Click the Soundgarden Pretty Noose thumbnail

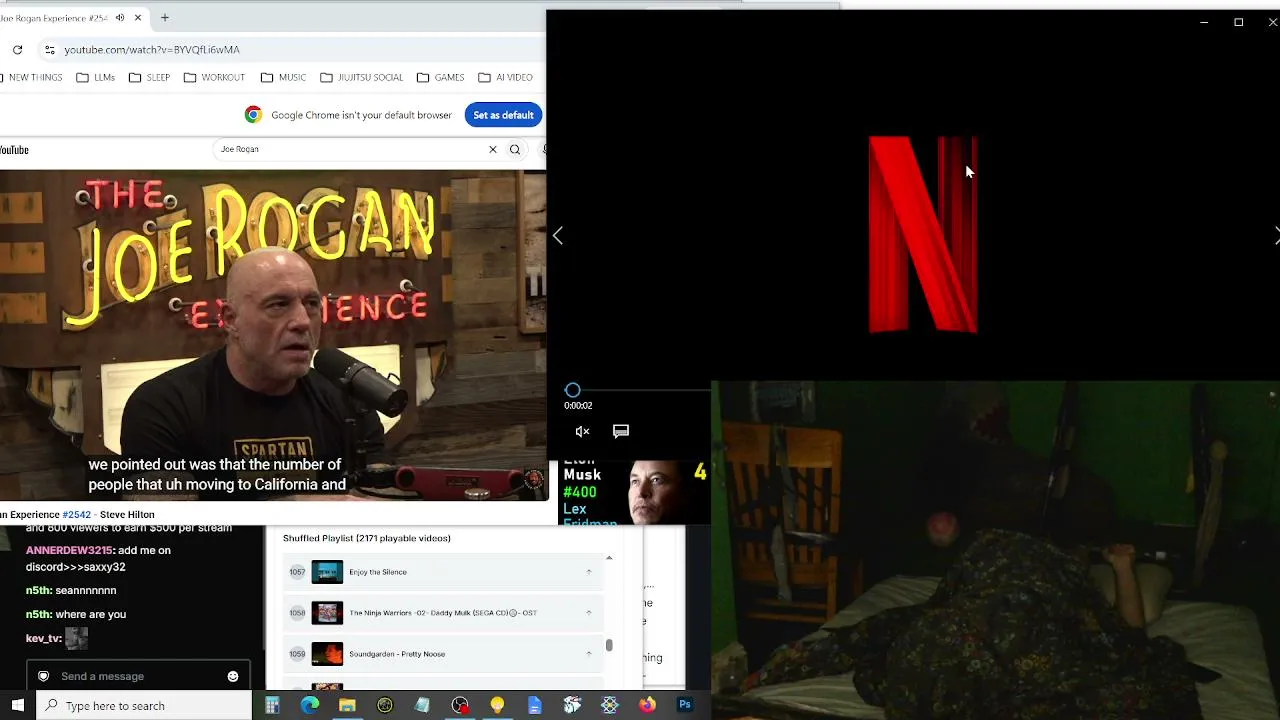tap(327, 654)
